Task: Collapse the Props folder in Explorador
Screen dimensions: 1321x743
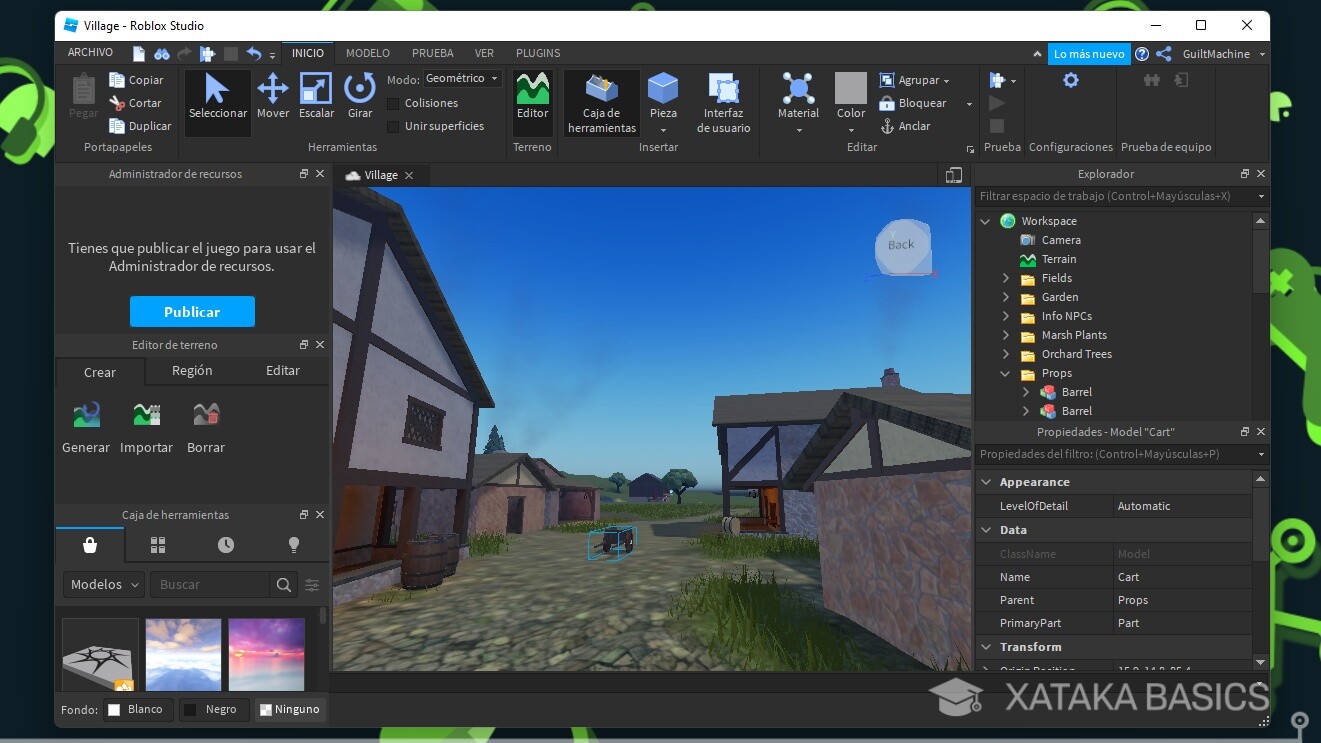Action: [x=1005, y=373]
